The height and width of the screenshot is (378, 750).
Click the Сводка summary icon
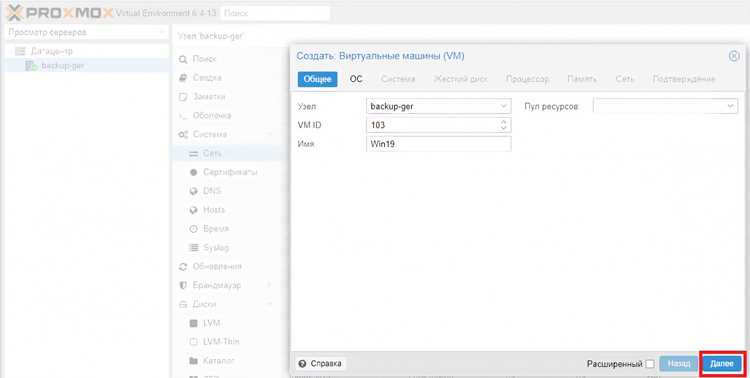pyautogui.click(x=183, y=78)
